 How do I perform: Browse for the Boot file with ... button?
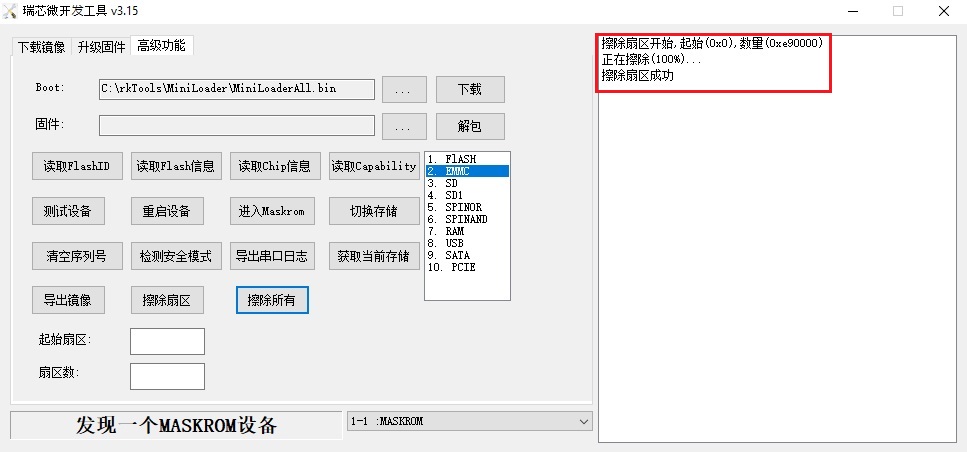click(404, 89)
